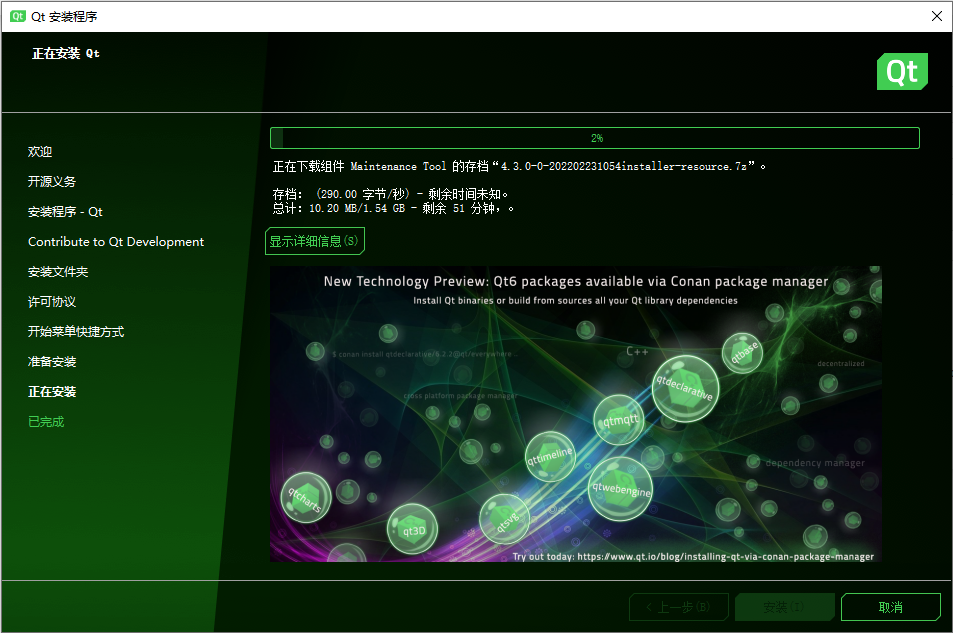Click the Conan package manager promo banner
The height and width of the screenshot is (633, 953).
click(576, 414)
